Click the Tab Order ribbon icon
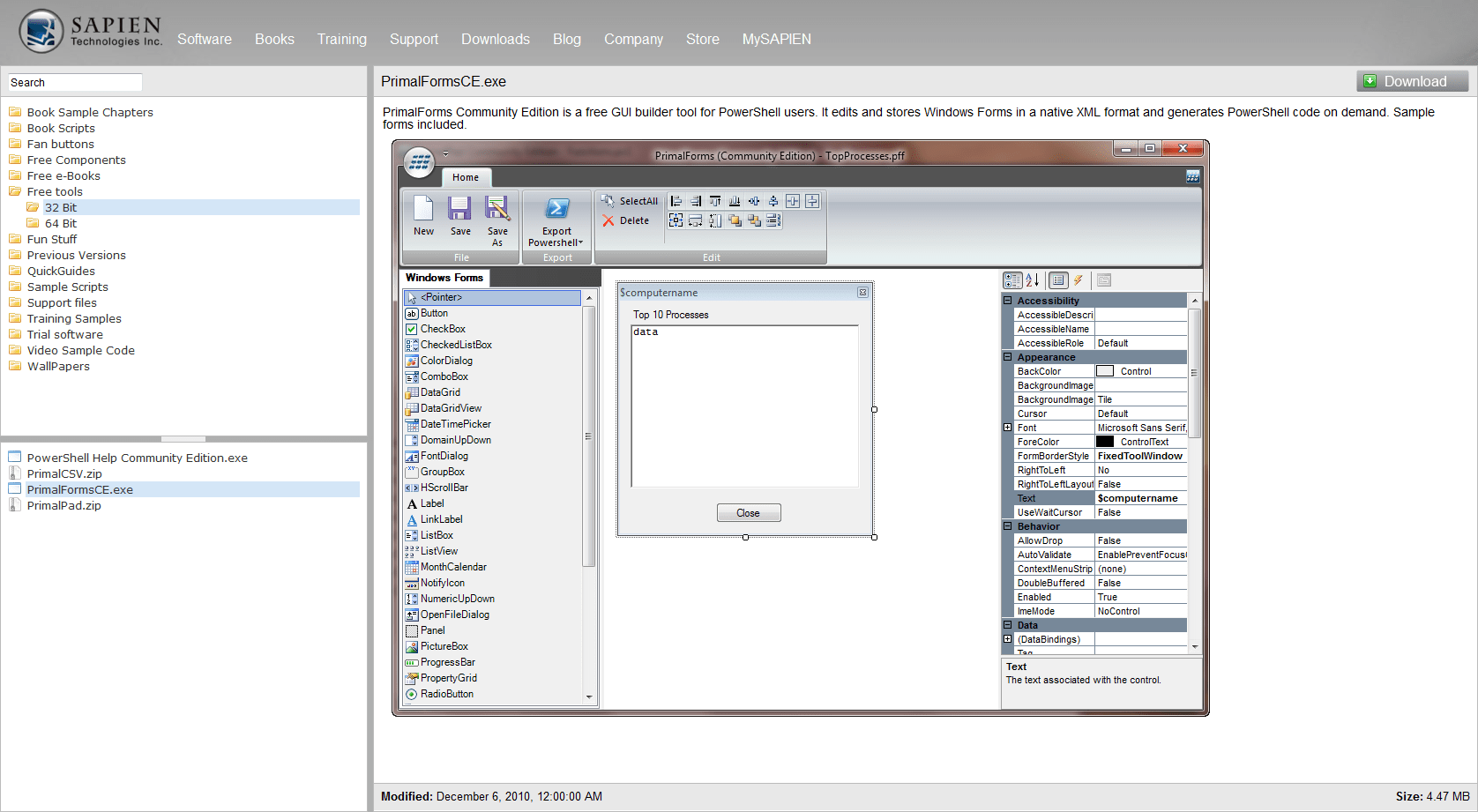 [x=773, y=220]
